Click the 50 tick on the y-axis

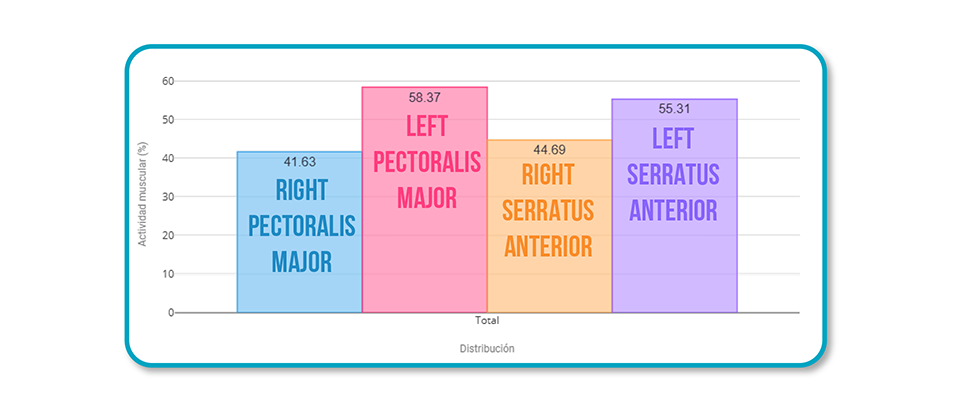point(168,120)
